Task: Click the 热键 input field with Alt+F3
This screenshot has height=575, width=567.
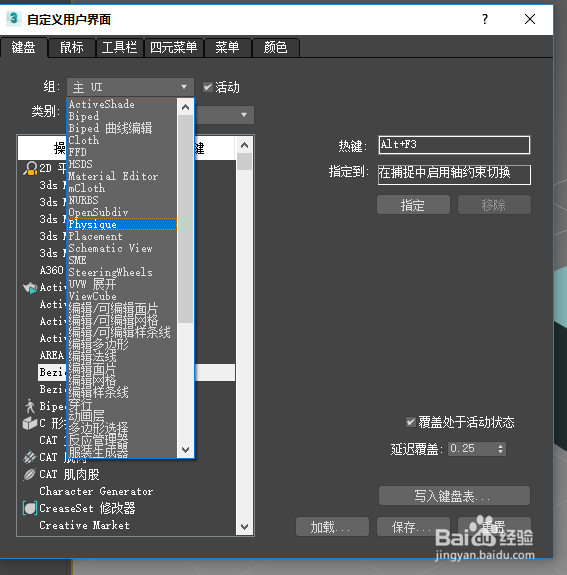Action: coord(454,145)
